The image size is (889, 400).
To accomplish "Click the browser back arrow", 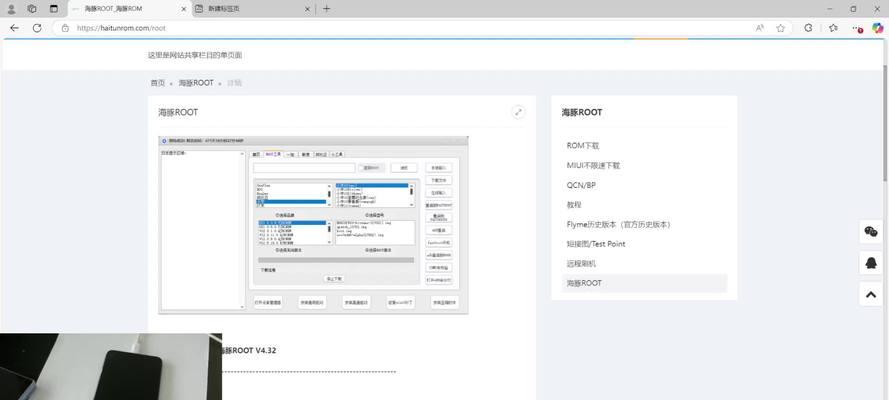I will click(x=14, y=28).
